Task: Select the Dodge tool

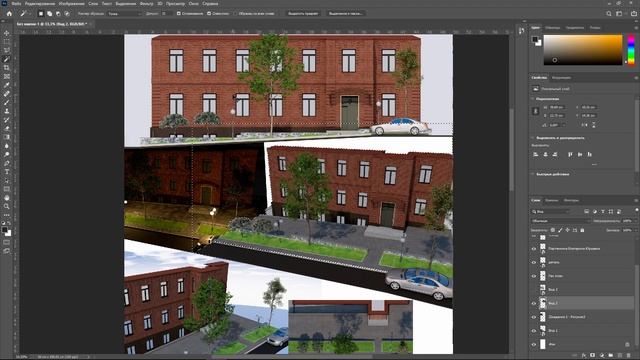Action: point(7,154)
